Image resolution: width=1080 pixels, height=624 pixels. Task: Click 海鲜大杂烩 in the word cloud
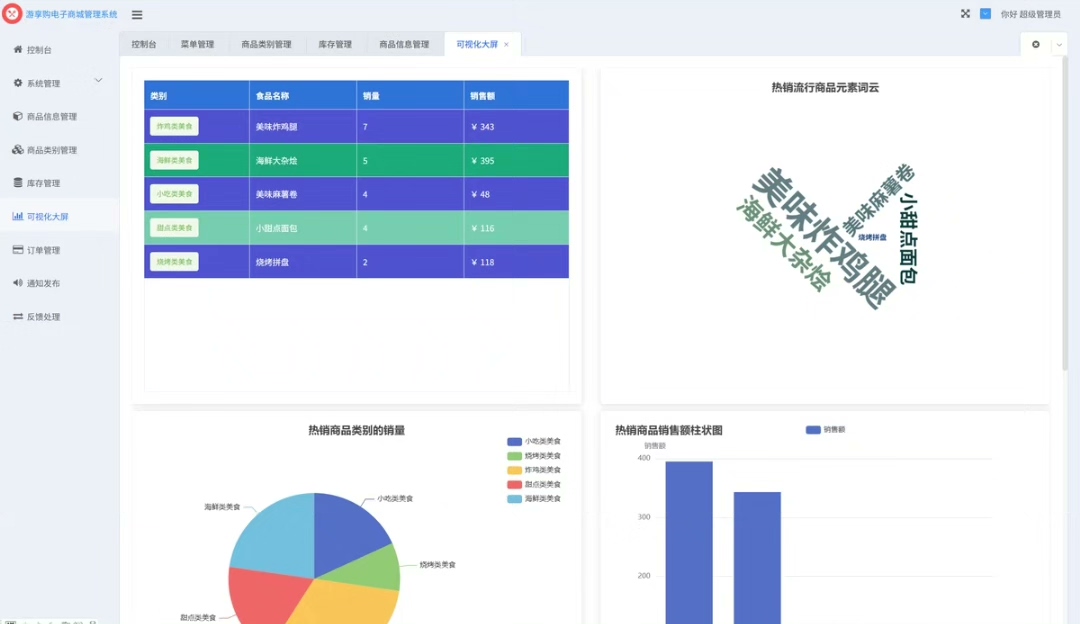pyautogui.click(x=783, y=244)
